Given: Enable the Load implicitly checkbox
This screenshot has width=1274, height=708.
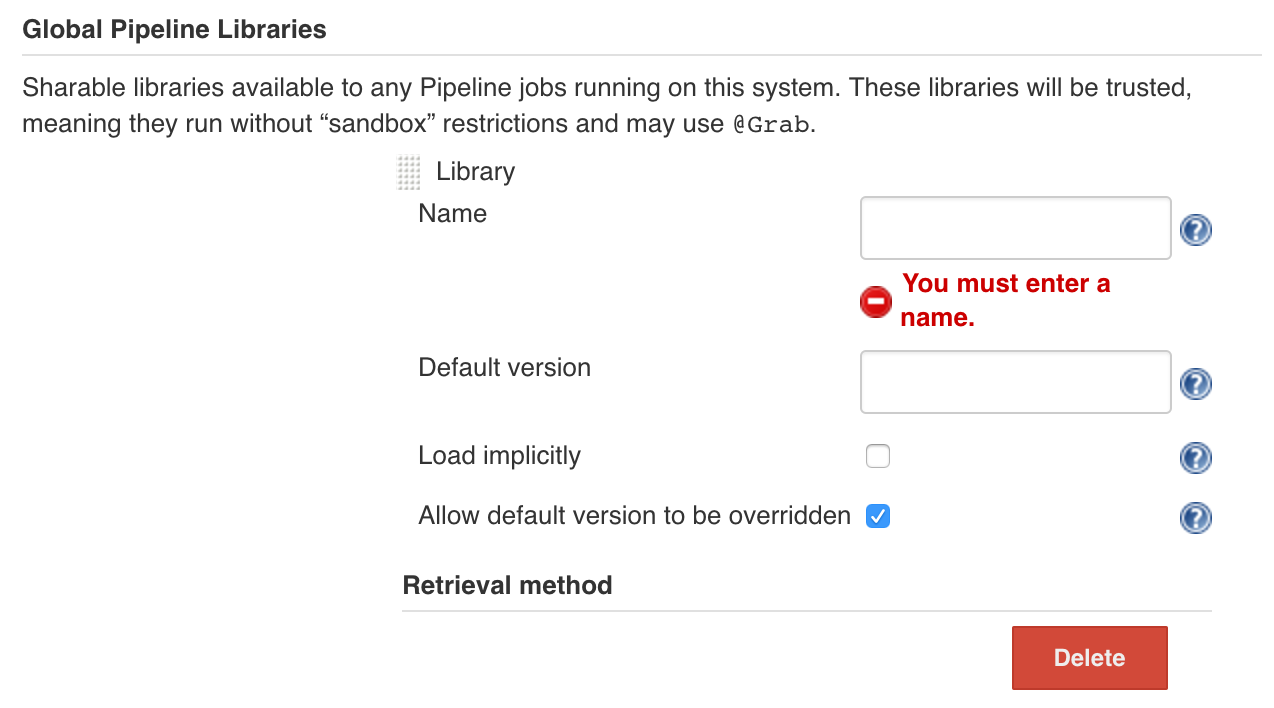Looking at the screenshot, I should tap(877, 457).
